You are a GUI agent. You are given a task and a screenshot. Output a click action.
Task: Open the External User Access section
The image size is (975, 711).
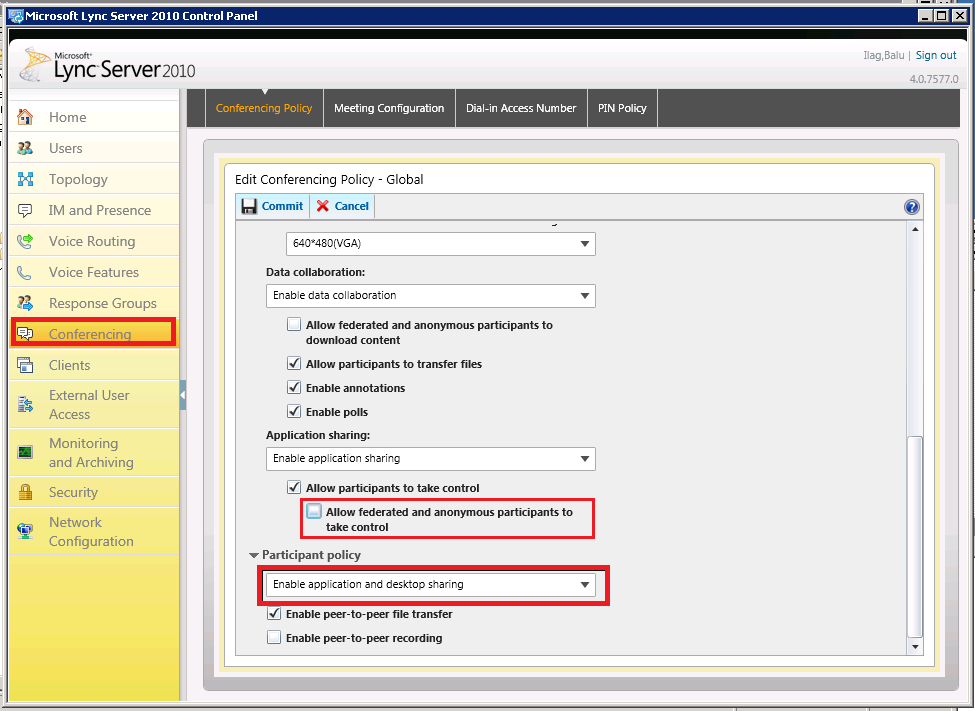tap(95, 404)
